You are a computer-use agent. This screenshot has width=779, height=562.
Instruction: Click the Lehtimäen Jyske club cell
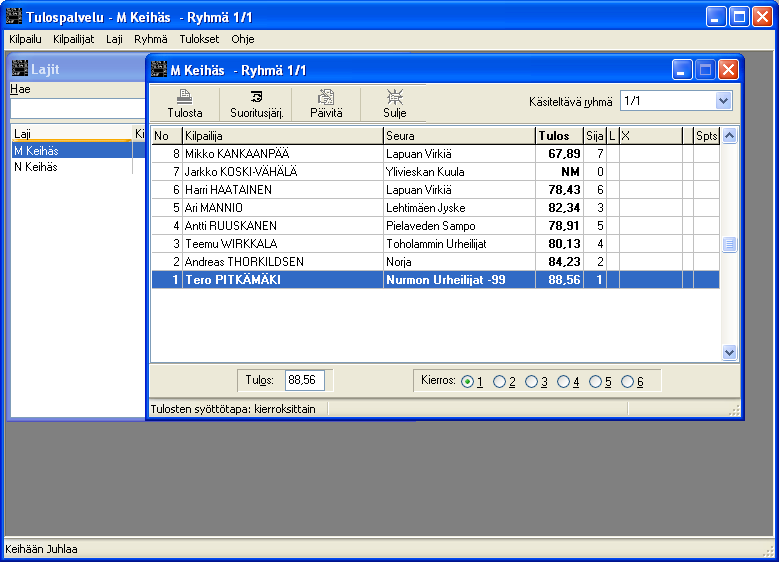coord(460,208)
